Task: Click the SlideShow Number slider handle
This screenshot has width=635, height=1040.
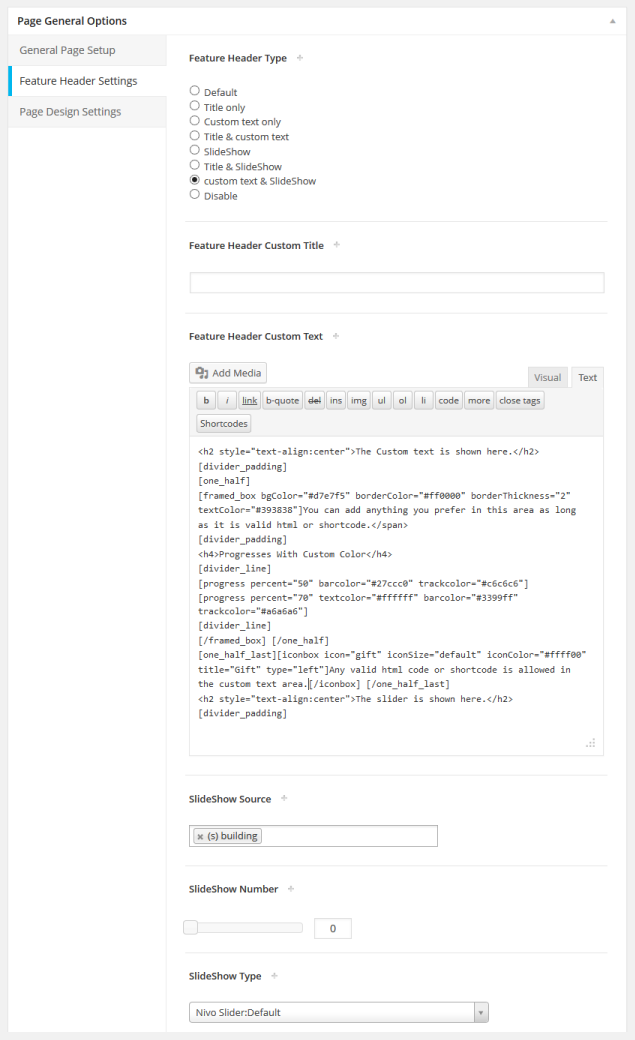Action: click(x=190, y=928)
